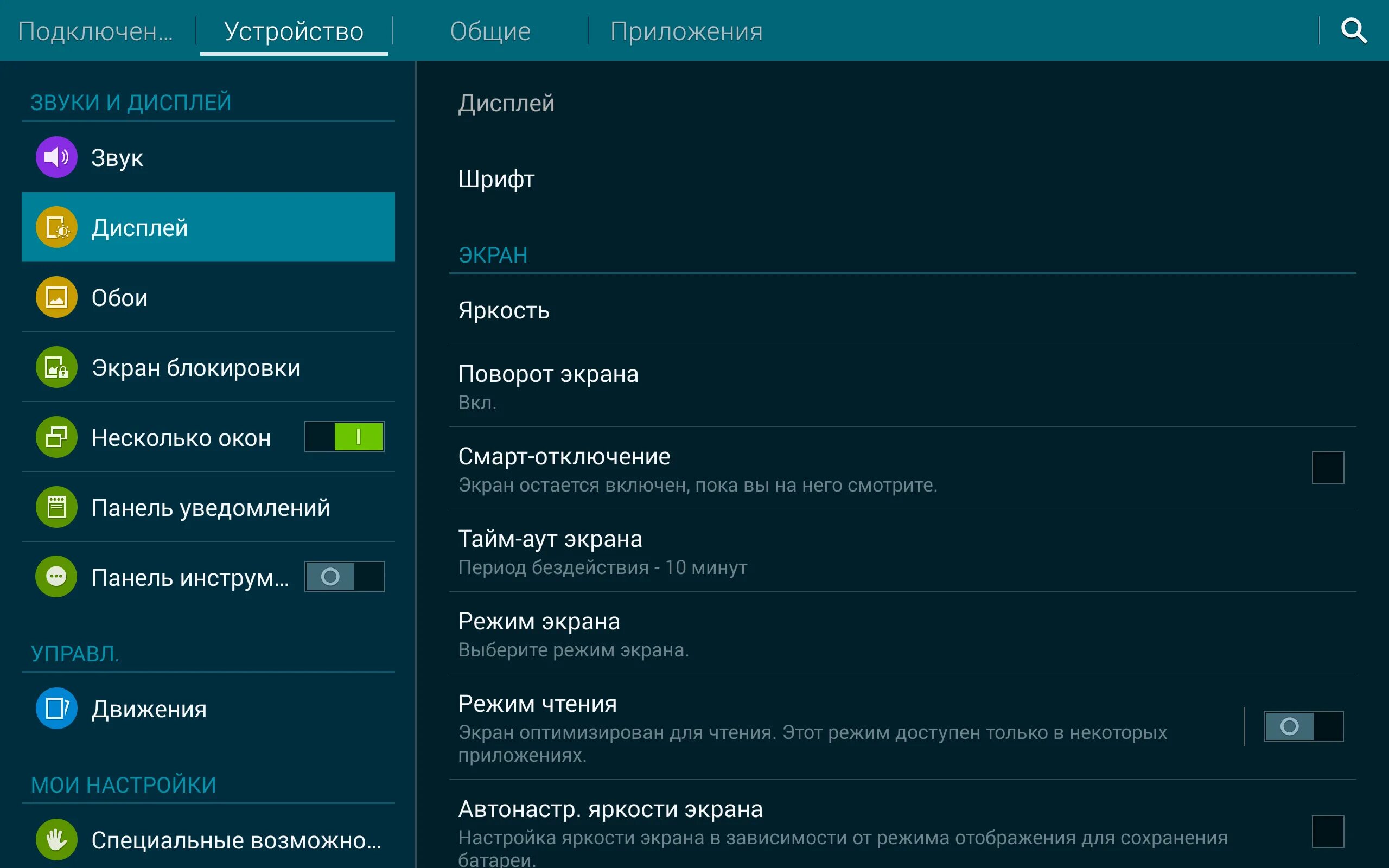Tap the Notification panel icon
This screenshot has width=1389, height=868.
tap(56, 507)
